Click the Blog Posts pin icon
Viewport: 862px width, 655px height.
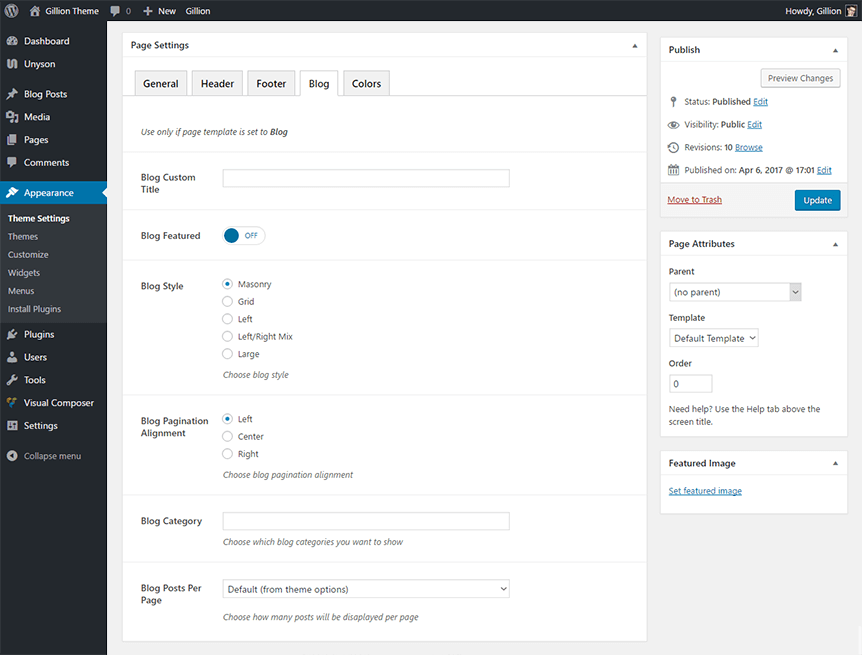[x=12, y=94]
